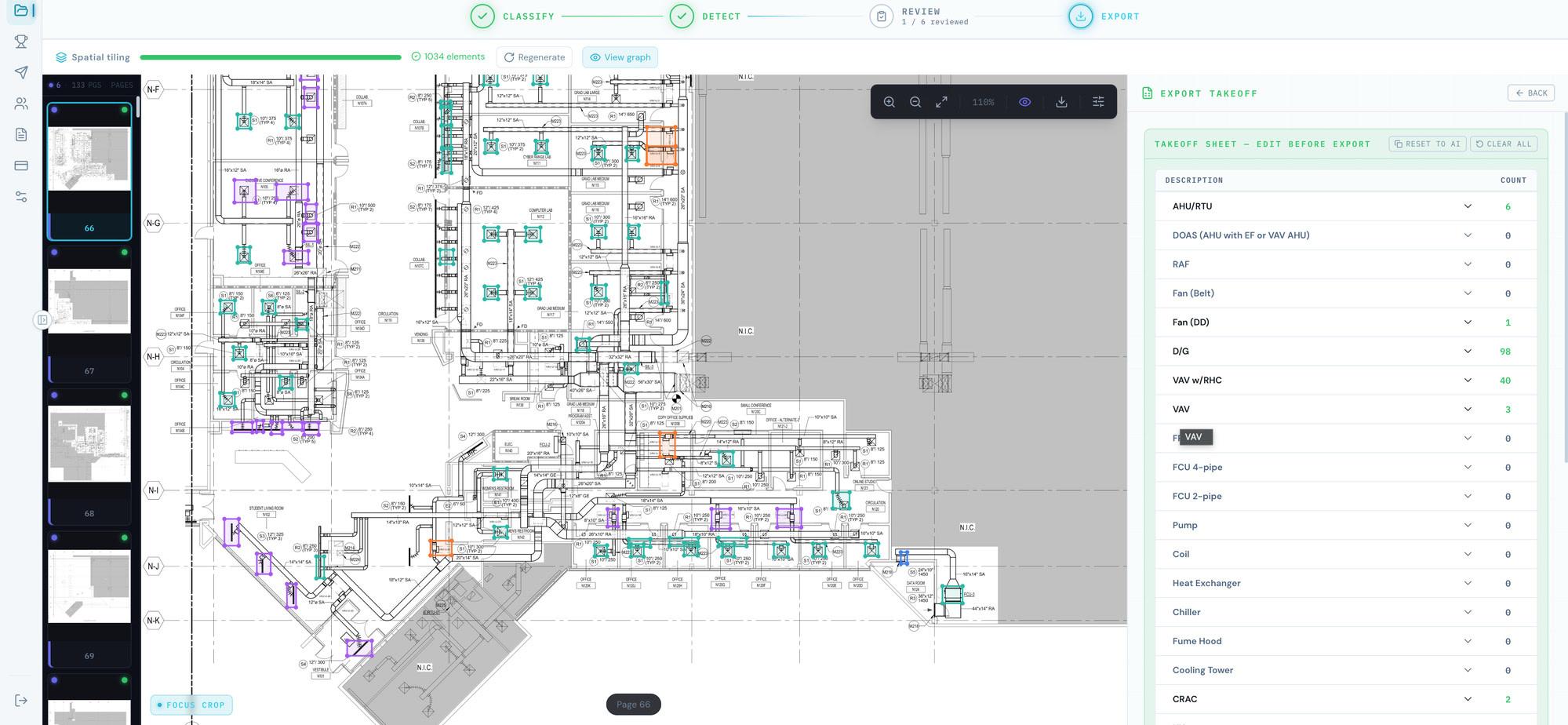Click the CRAC count value 2

pos(1508,699)
